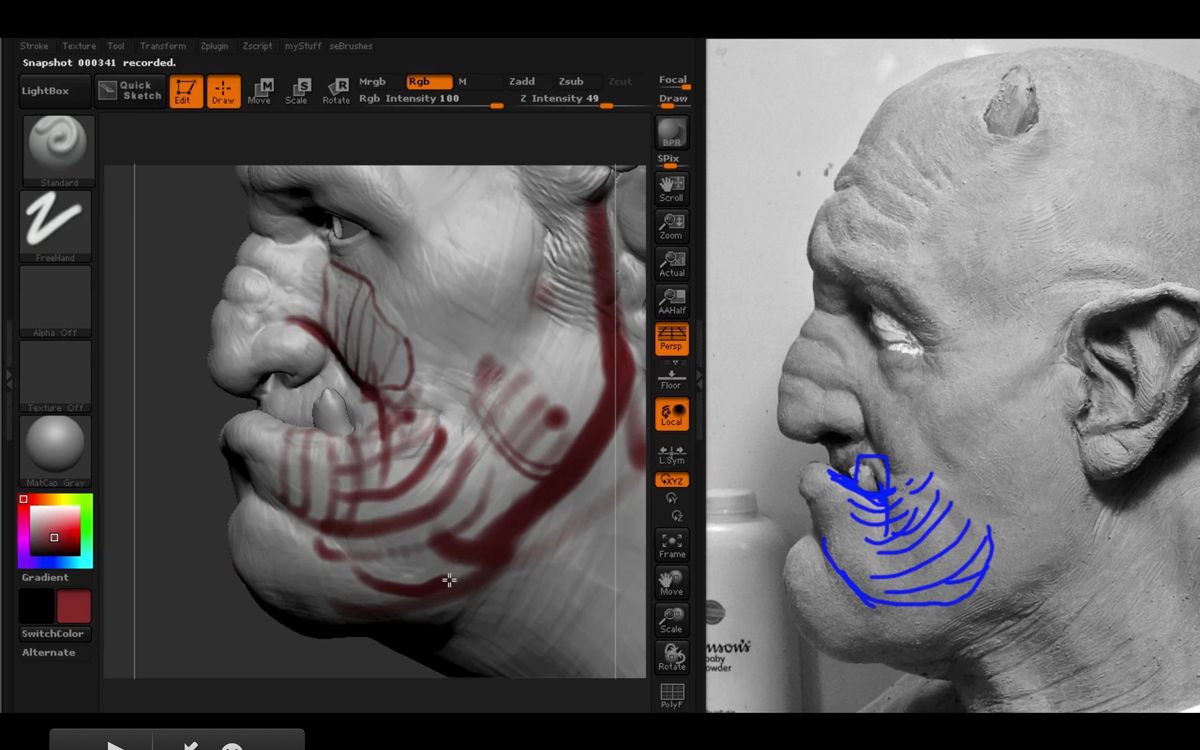Pick a color in the color picker

55,530
